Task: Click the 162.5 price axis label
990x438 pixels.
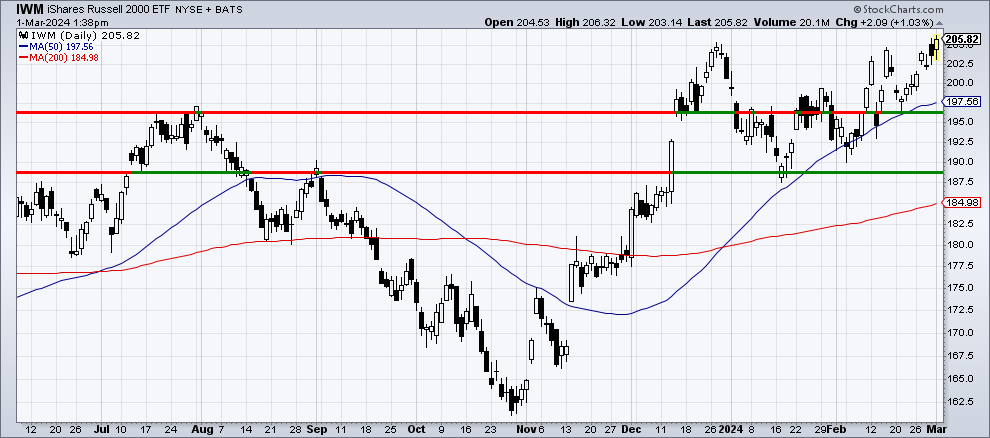Action: pos(958,401)
